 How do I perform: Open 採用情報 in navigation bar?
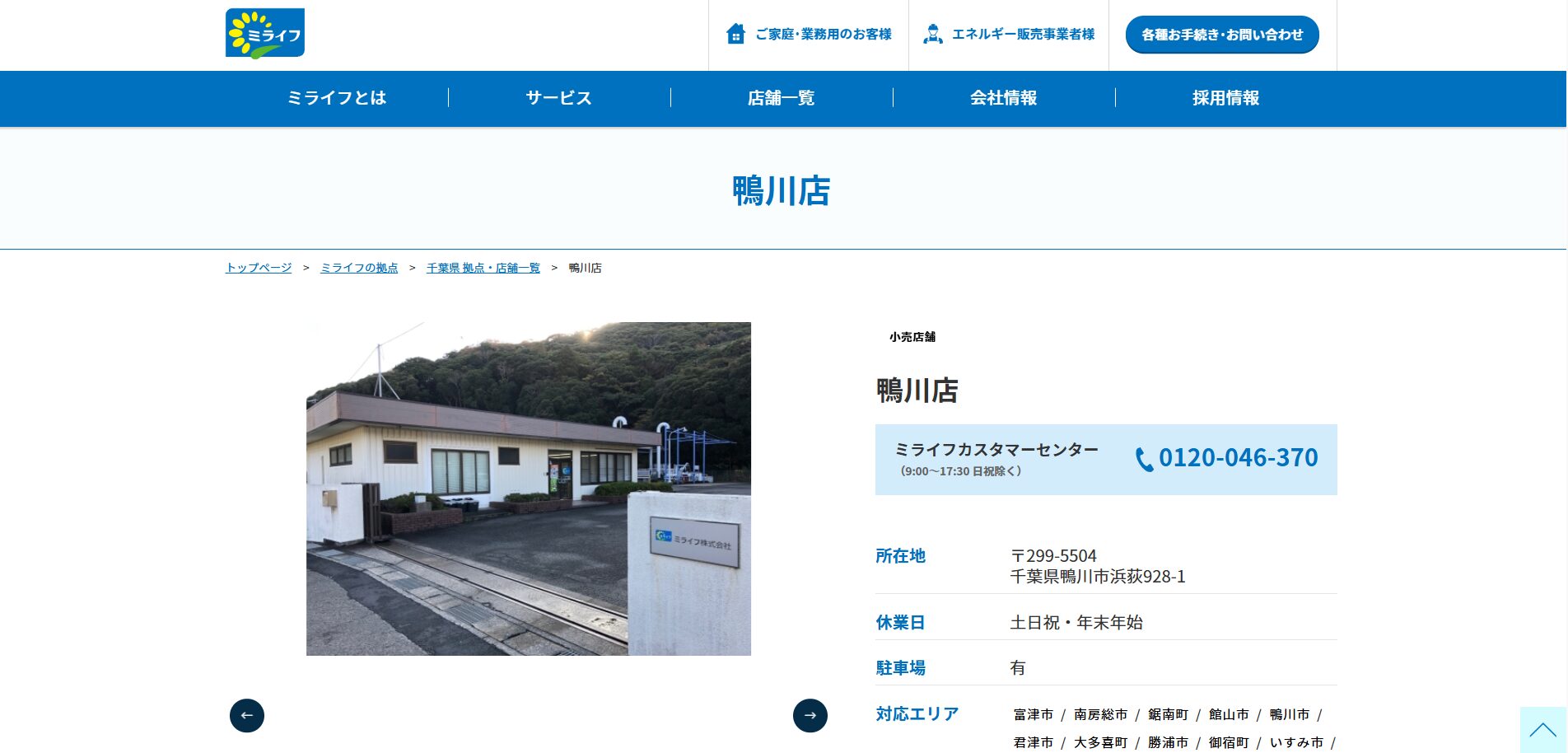coord(1225,98)
